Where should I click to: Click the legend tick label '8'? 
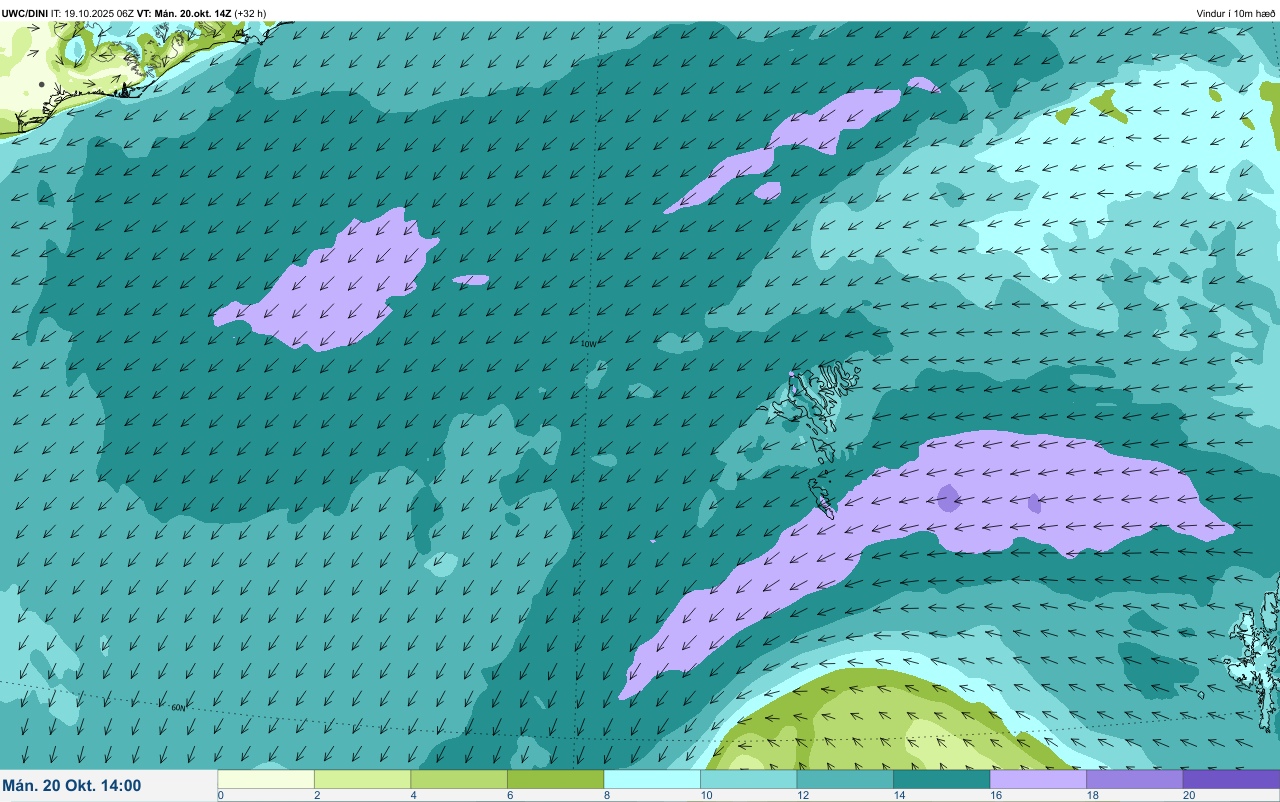click(x=606, y=795)
